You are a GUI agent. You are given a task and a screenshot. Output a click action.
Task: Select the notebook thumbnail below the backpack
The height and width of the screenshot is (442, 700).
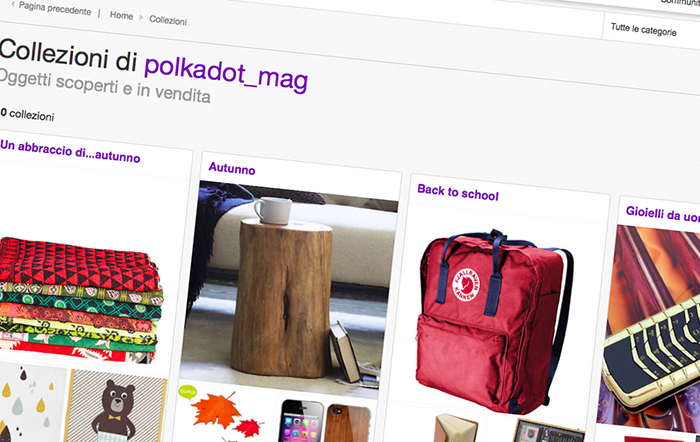tap(454, 428)
